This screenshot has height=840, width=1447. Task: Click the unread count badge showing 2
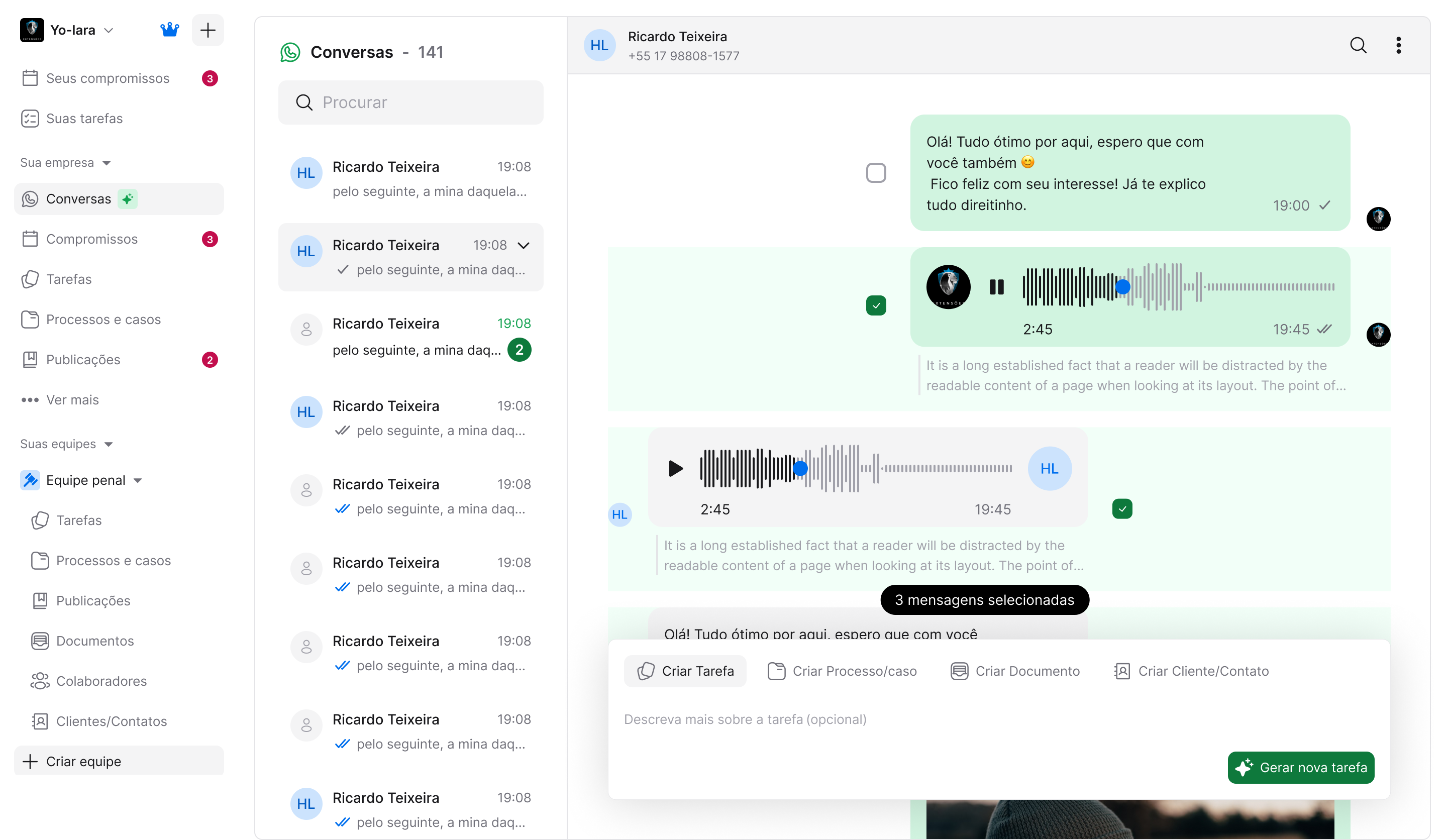(x=520, y=350)
